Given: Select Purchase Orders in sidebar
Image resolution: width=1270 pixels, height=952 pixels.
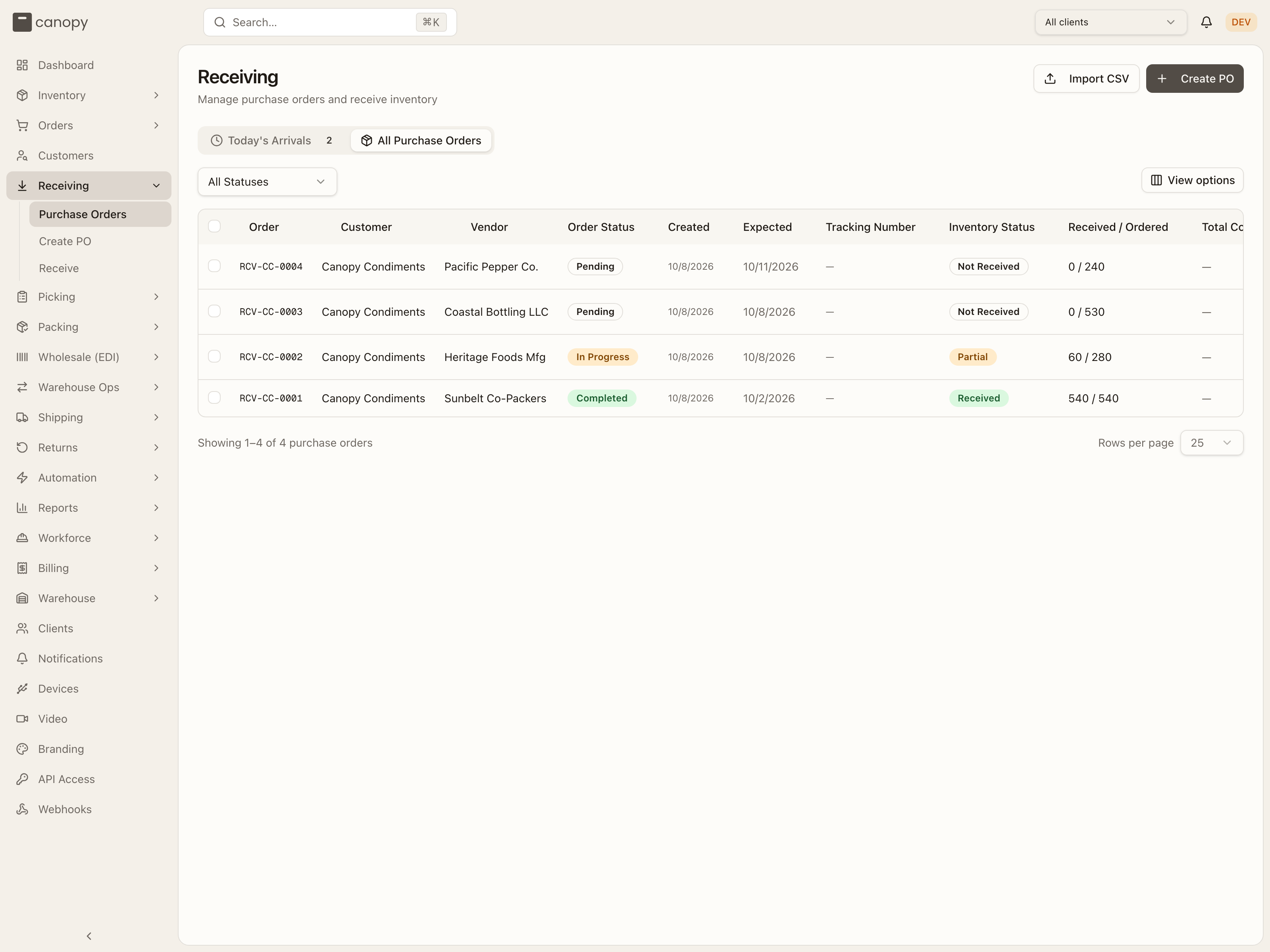Looking at the screenshot, I should click(x=100, y=215).
